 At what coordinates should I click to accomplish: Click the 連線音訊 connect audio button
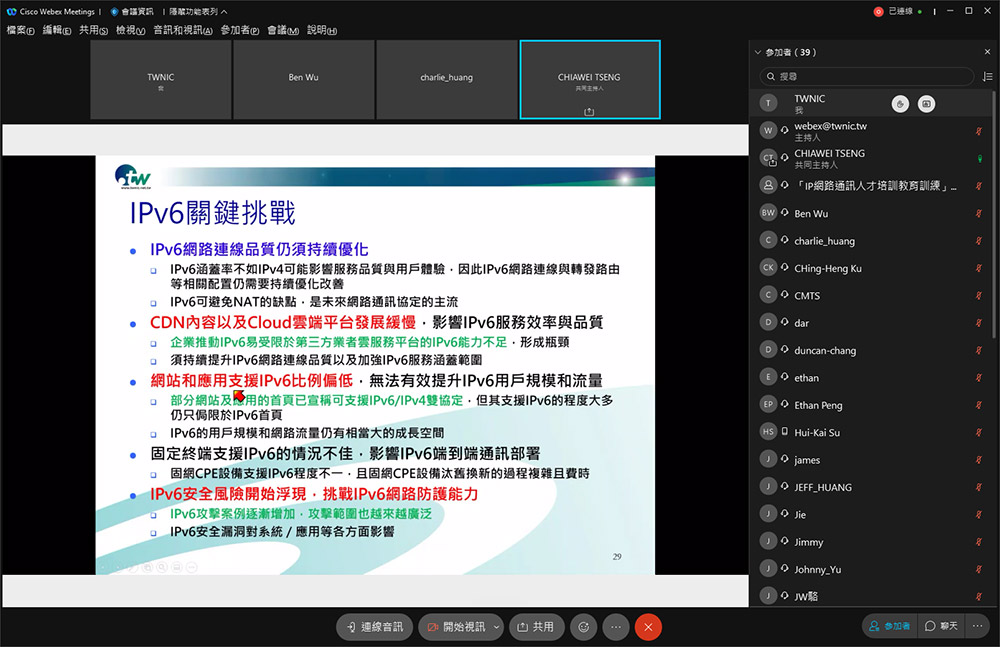tap(374, 626)
